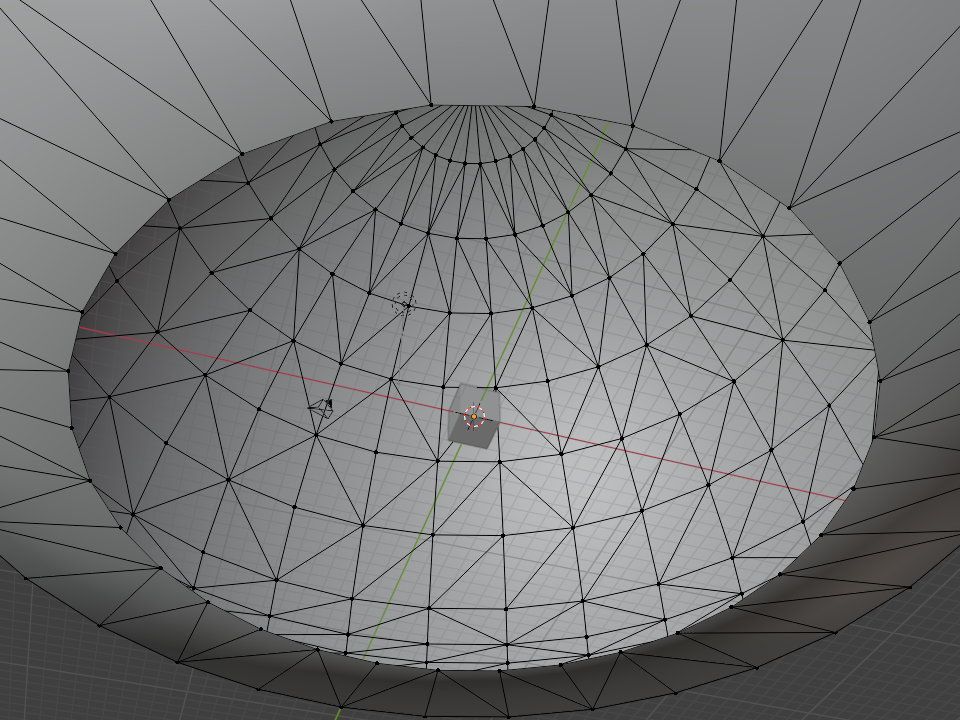This screenshot has height=720, width=960.
Task: Click where red axis meets left rim
Action: click(x=81, y=327)
